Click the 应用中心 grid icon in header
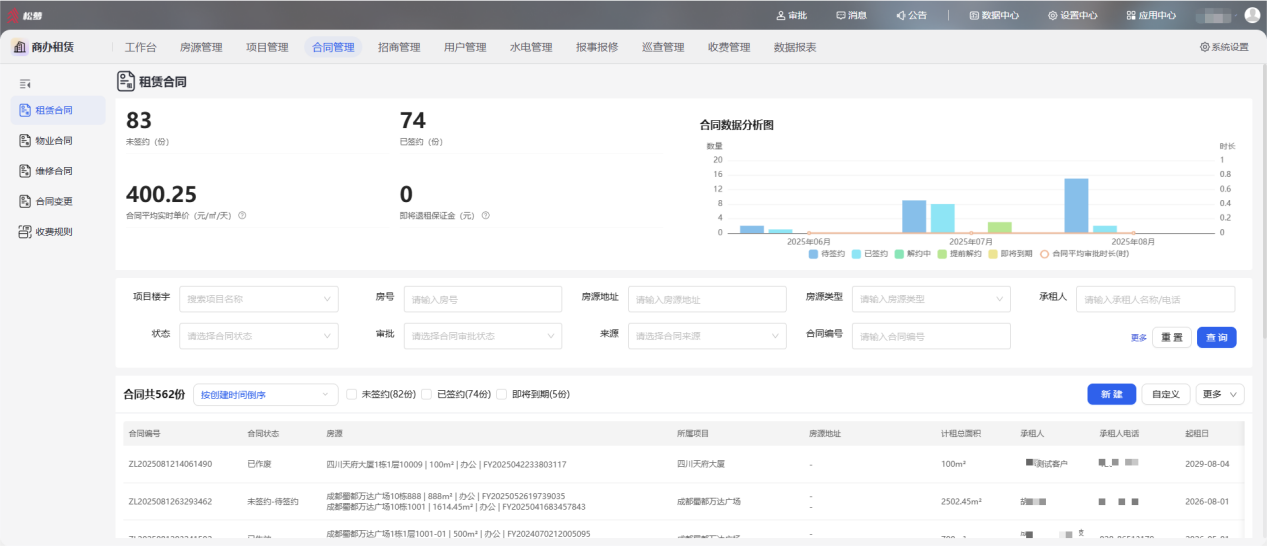Image resolution: width=1267 pixels, height=546 pixels. [x=1131, y=15]
